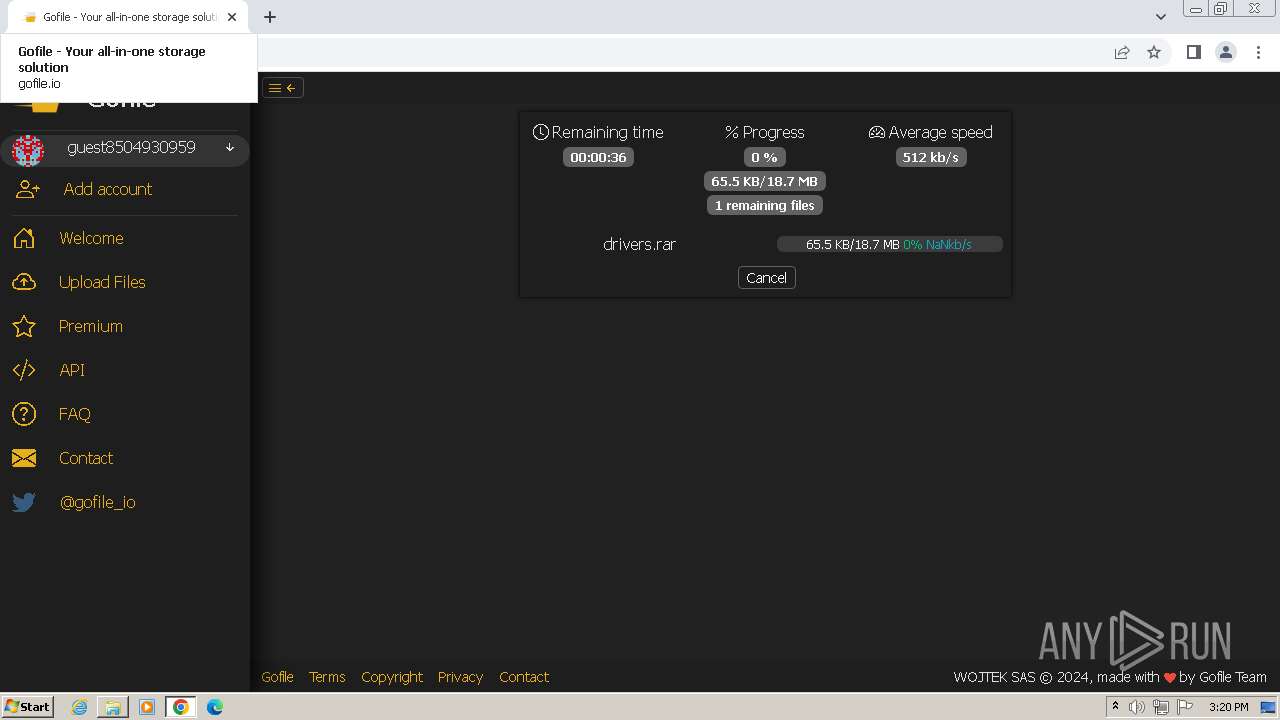This screenshot has width=1280, height=720.
Task: Close the Gofile browser tab
Action: [x=232, y=17]
